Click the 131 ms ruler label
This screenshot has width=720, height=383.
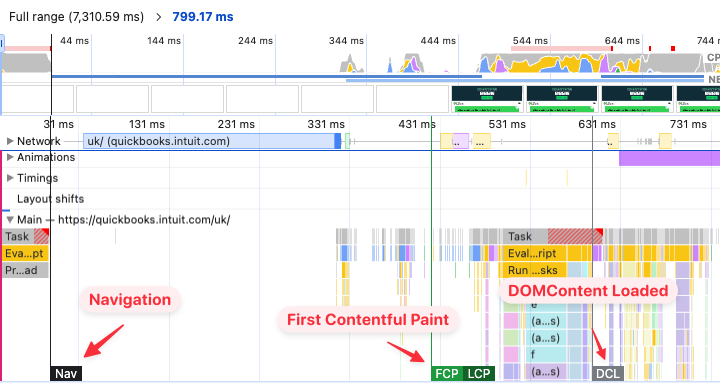[x=146, y=124]
